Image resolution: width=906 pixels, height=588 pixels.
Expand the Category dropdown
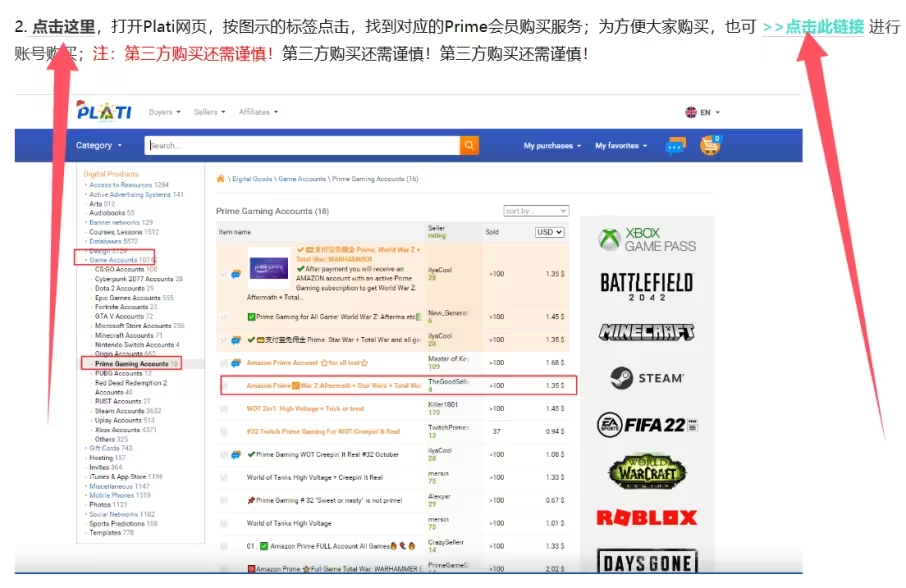(x=99, y=146)
